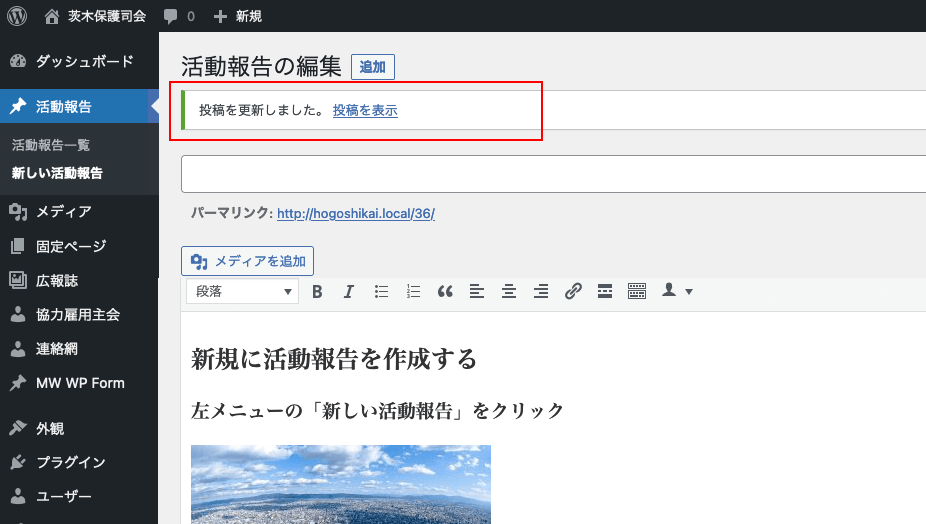Open the メディア sidebar menu

click(63, 211)
